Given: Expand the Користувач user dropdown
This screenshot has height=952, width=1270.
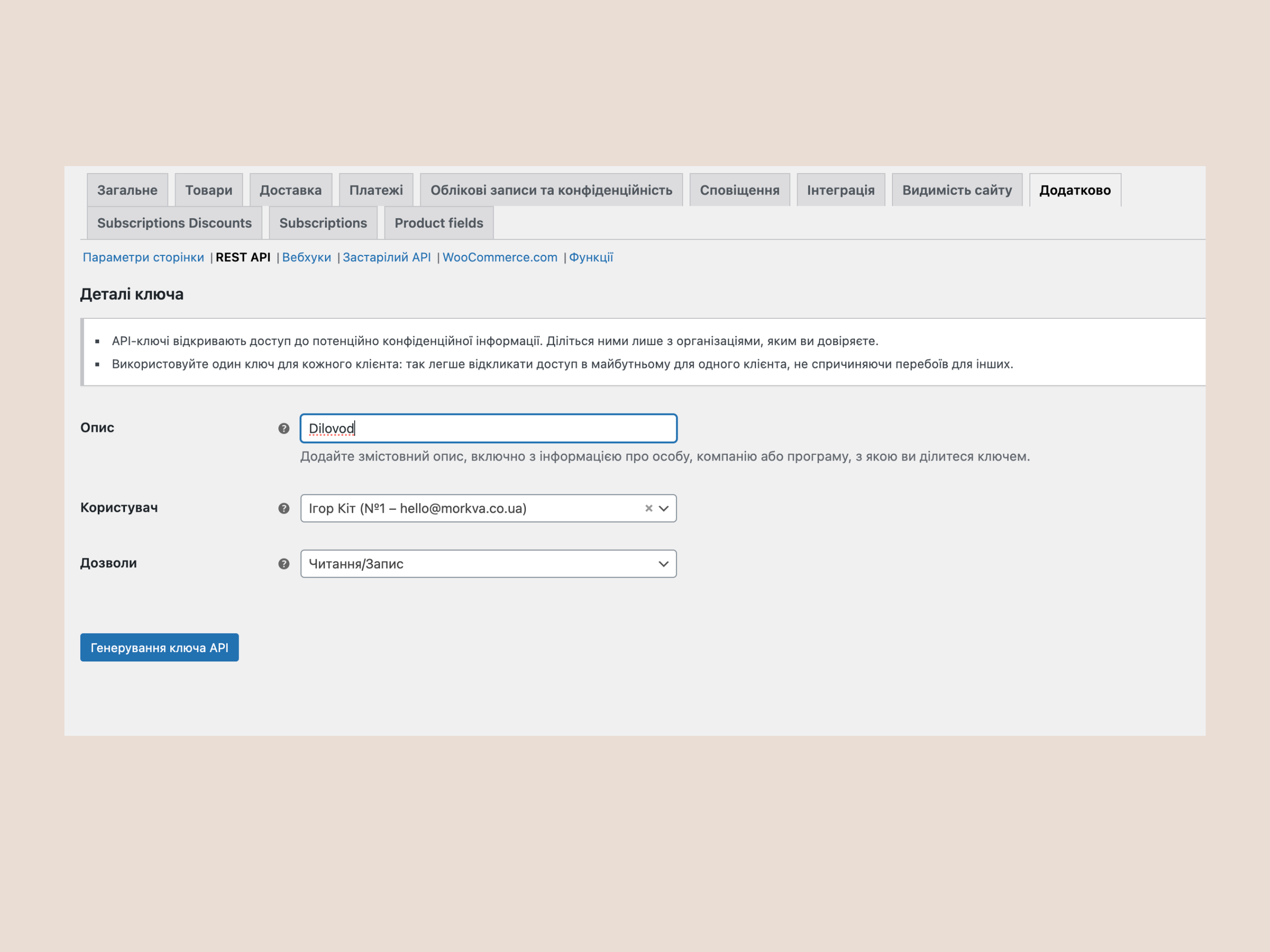Looking at the screenshot, I should point(664,508).
